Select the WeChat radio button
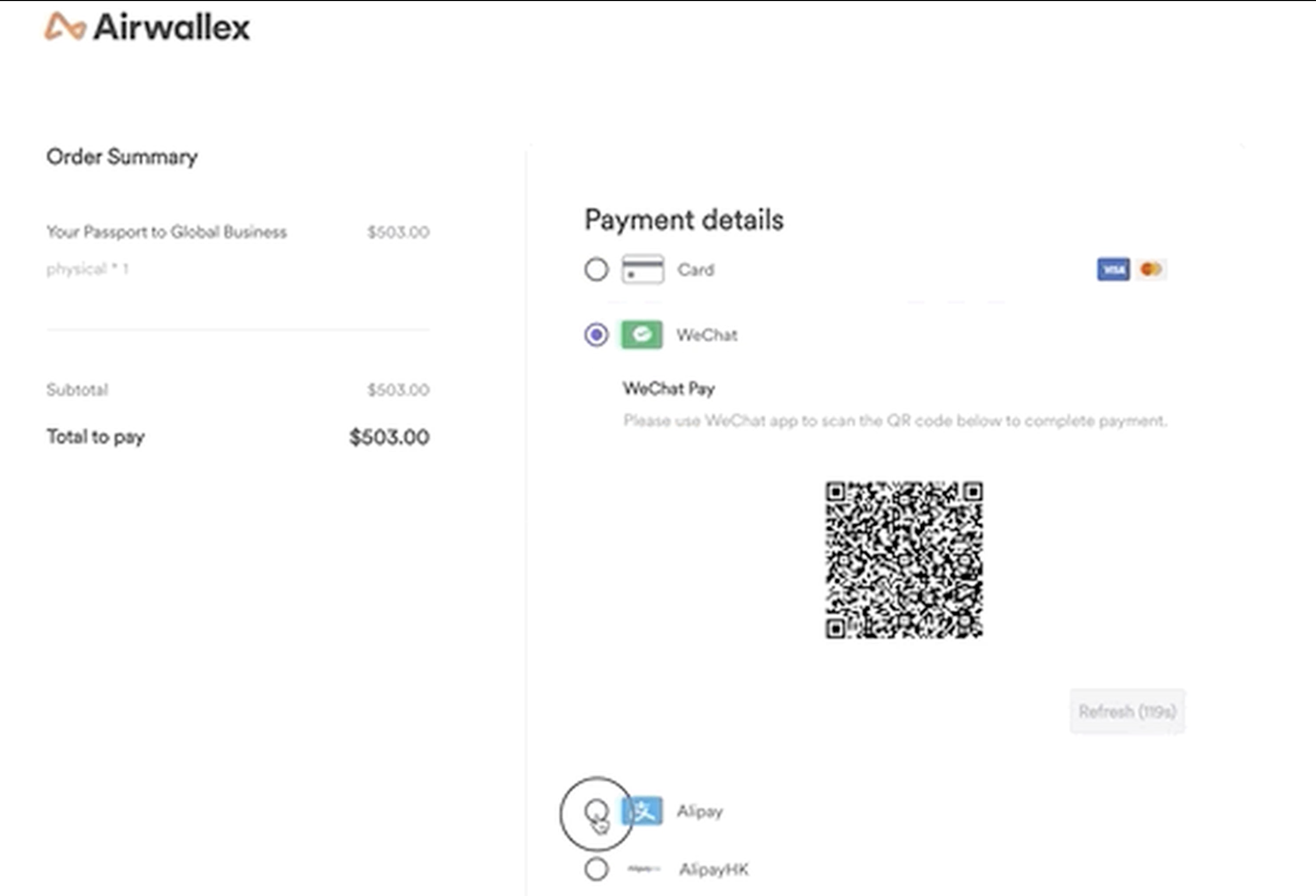 tap(596, 335)
